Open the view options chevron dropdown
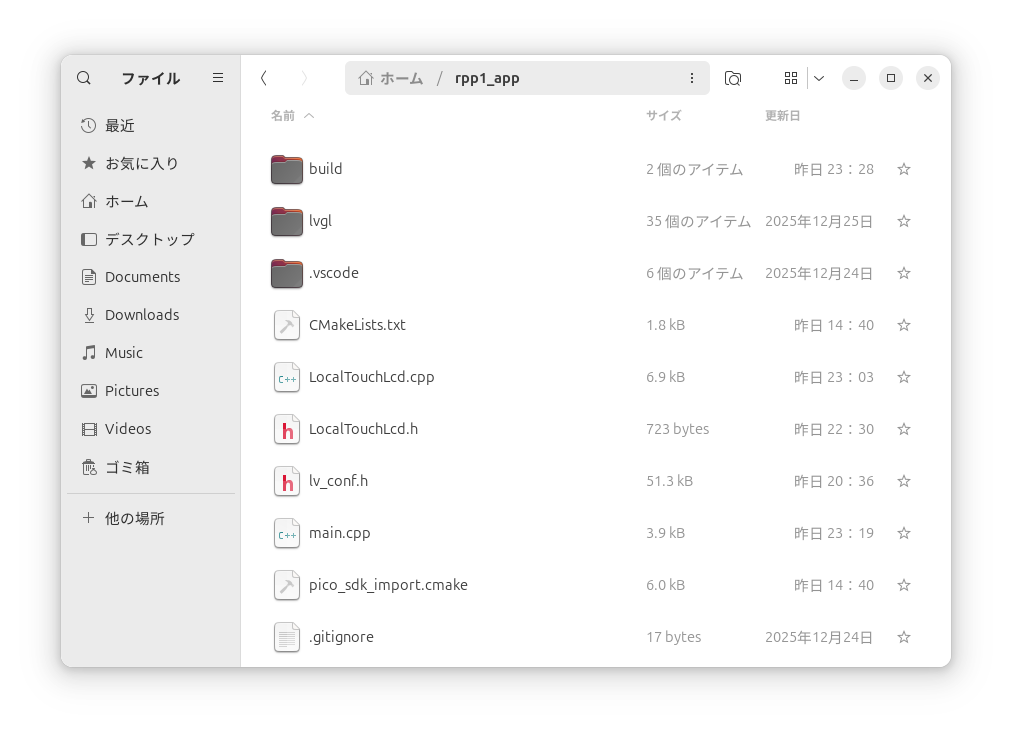Screen dimensions: 1012x734 [819, 78]
